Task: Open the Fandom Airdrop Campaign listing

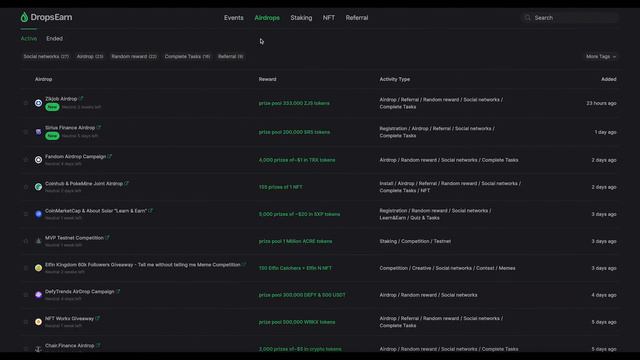Action: [75, 156]
